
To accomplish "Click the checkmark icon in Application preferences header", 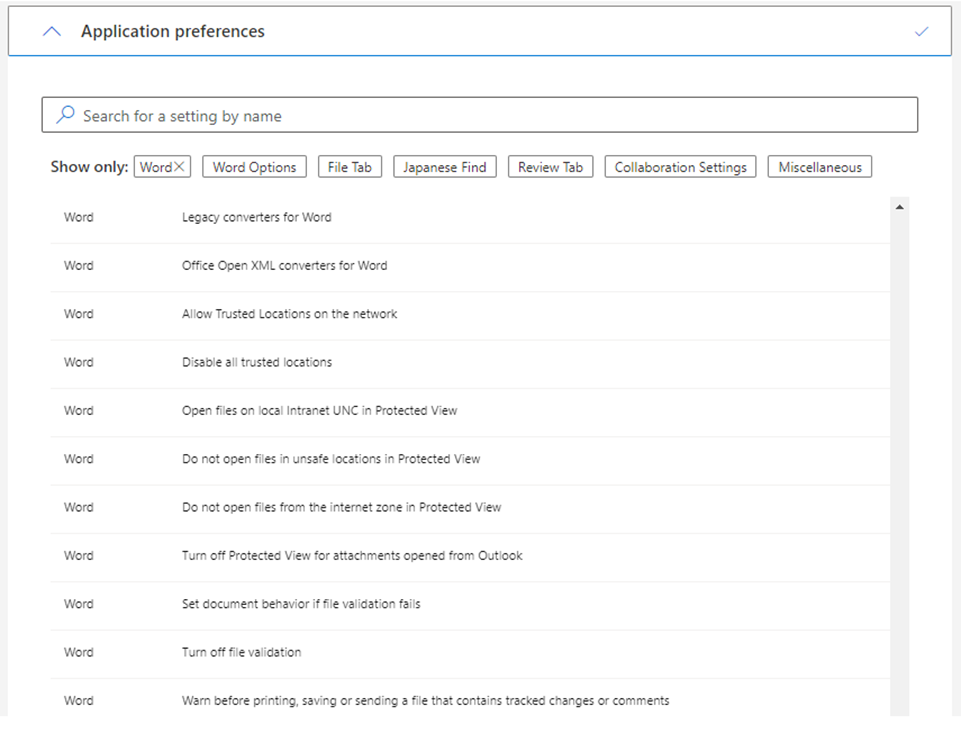I will 921,32.
